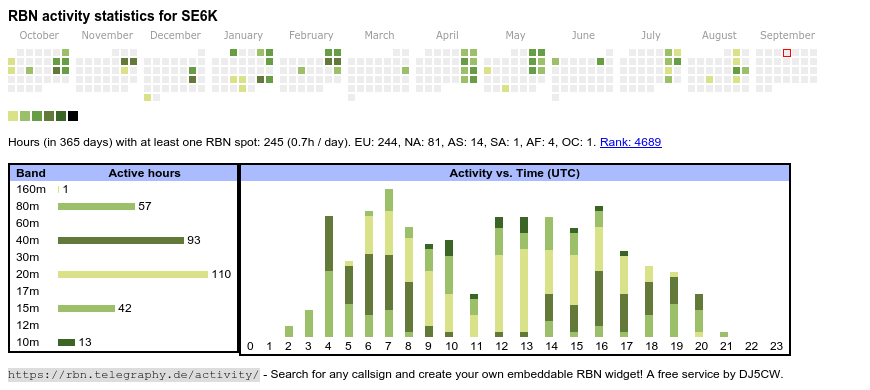Viewport: 870px width, 390px height.
Task: Click the tallest bar at hour 7
Action: point(389,263)
